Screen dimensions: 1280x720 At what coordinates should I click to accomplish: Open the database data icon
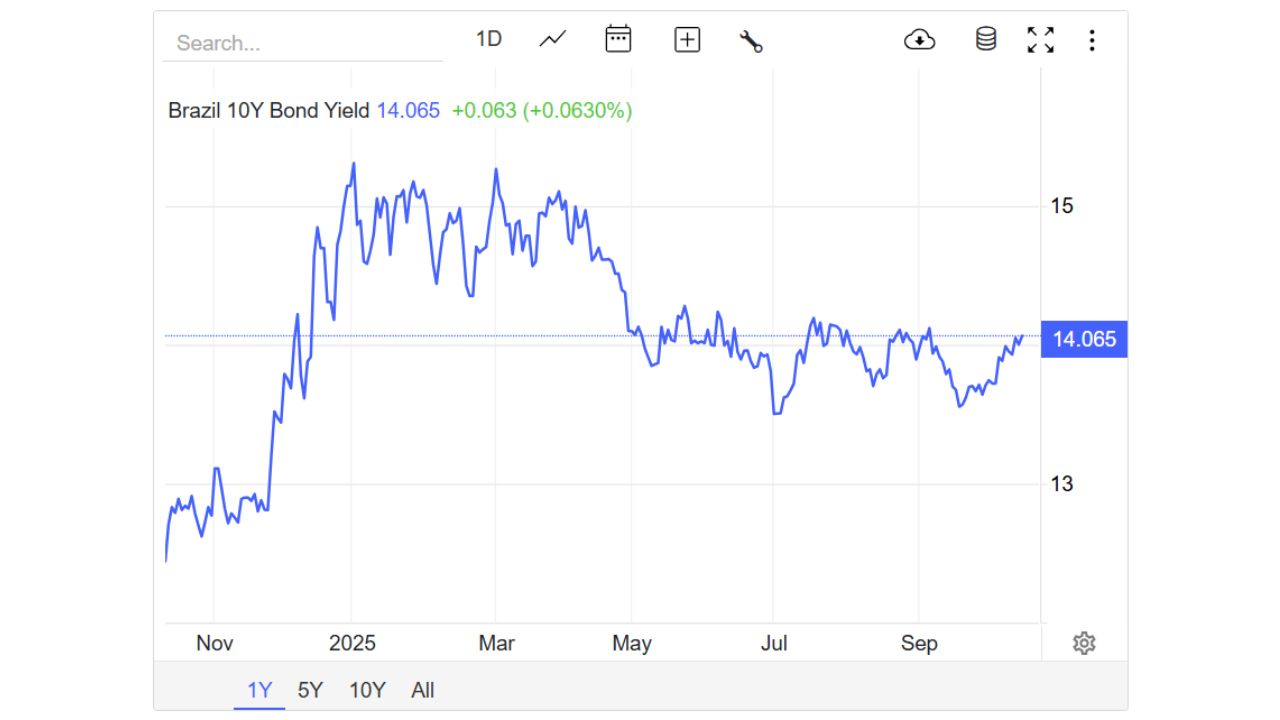(986, 40)
